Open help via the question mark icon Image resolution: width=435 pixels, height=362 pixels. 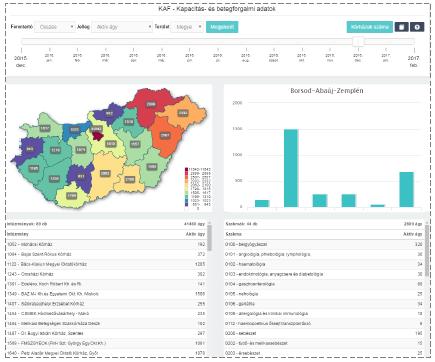point(417,27)
